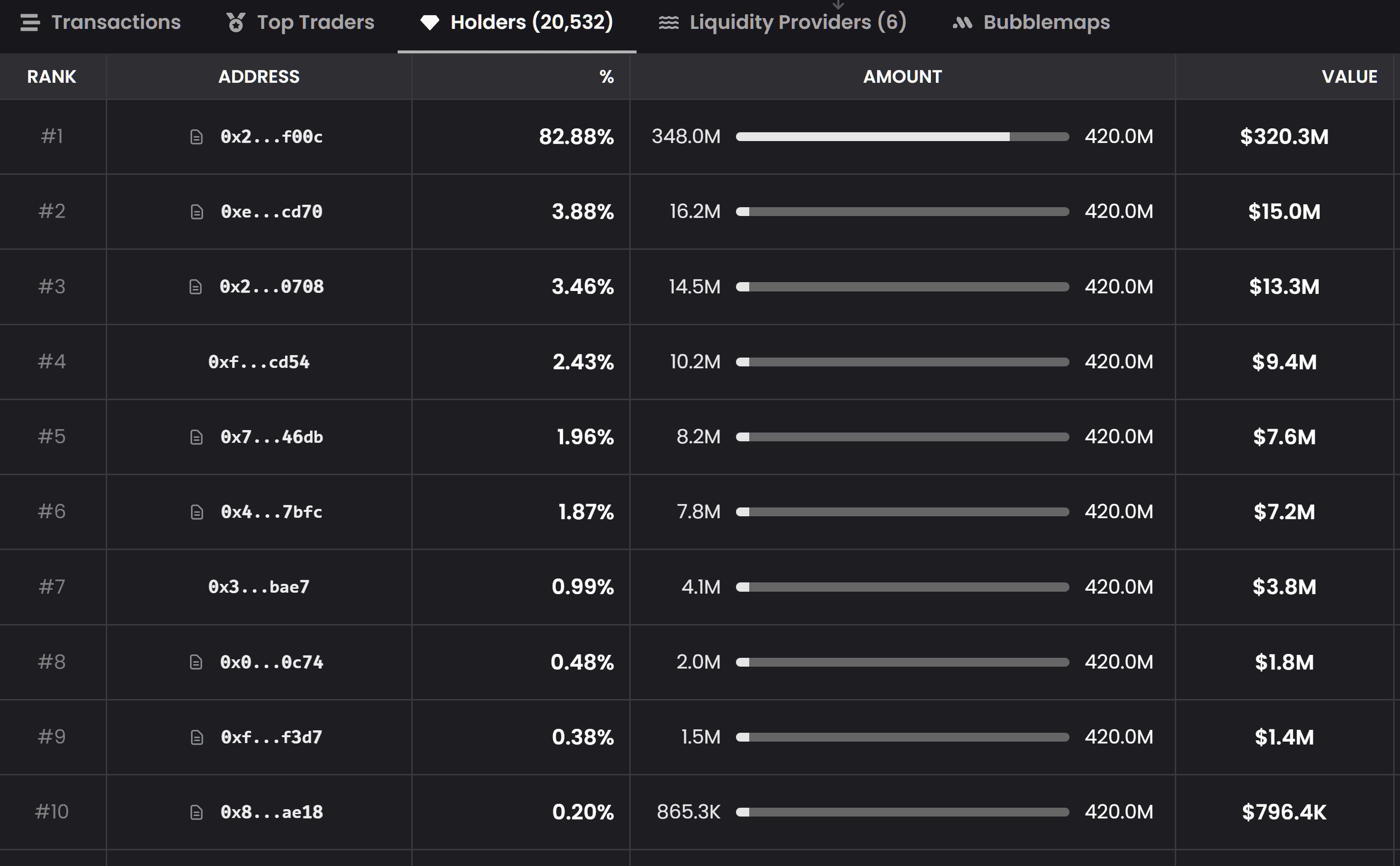The height and width of the screenshot is (866, 1400).
Task: Click the contract icon beside 0xe...cd70
Action: pos(196,212)
